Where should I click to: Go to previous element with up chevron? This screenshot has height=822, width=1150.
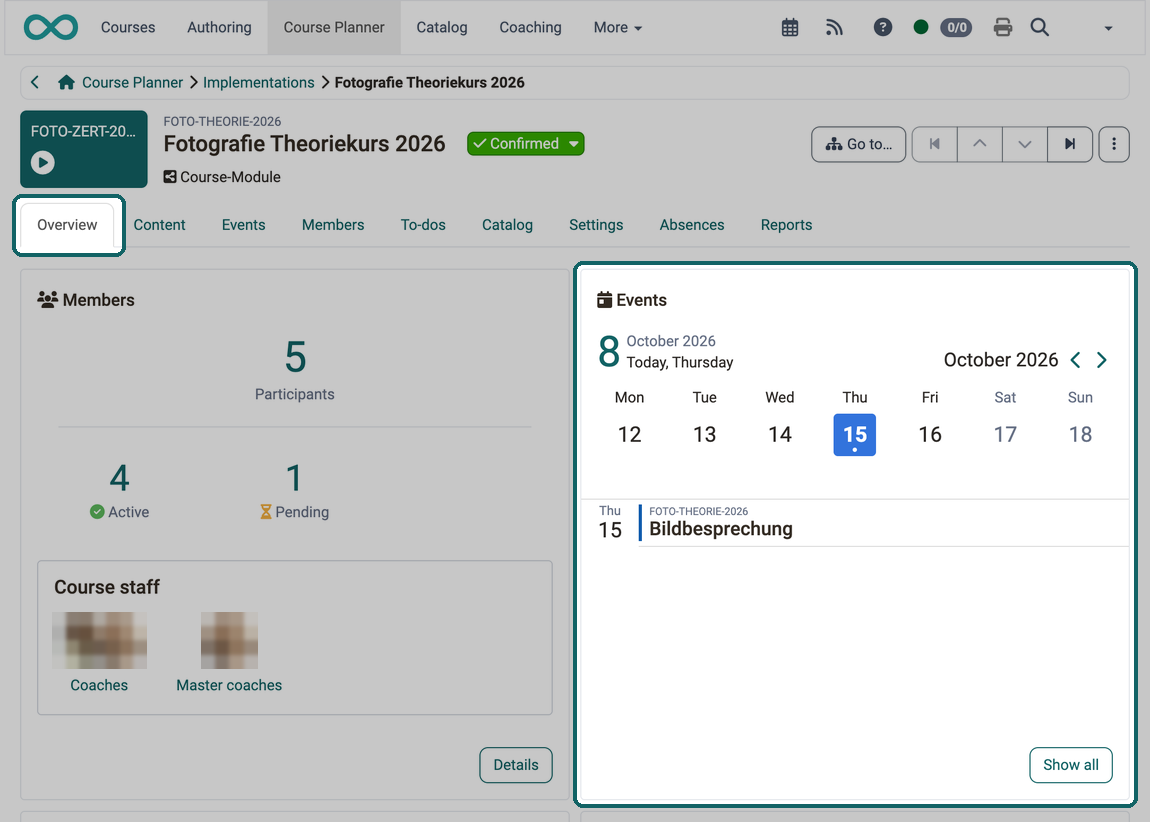tap(980, 144)
